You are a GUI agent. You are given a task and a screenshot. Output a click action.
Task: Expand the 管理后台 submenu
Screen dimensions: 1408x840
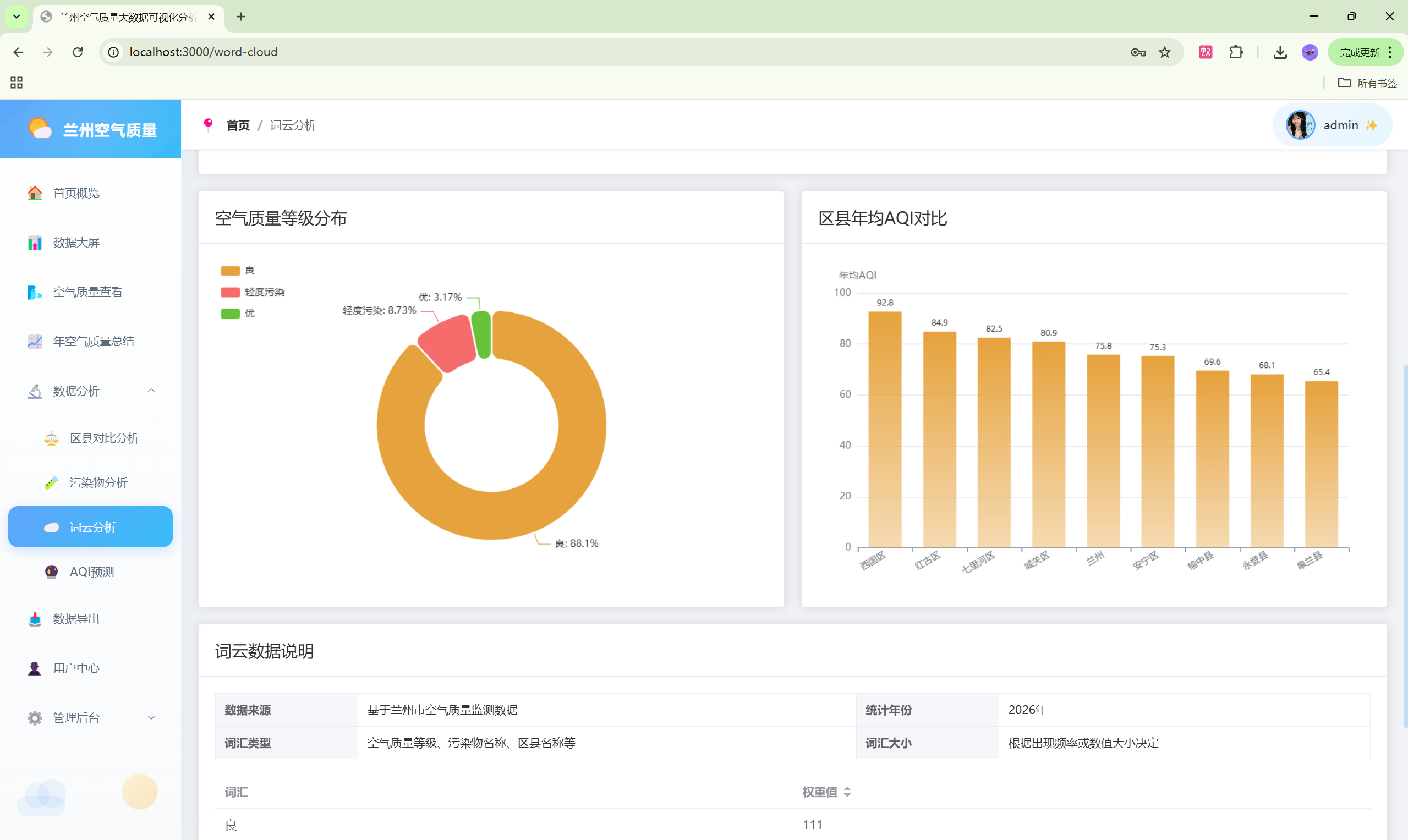(x=151, y=718)
